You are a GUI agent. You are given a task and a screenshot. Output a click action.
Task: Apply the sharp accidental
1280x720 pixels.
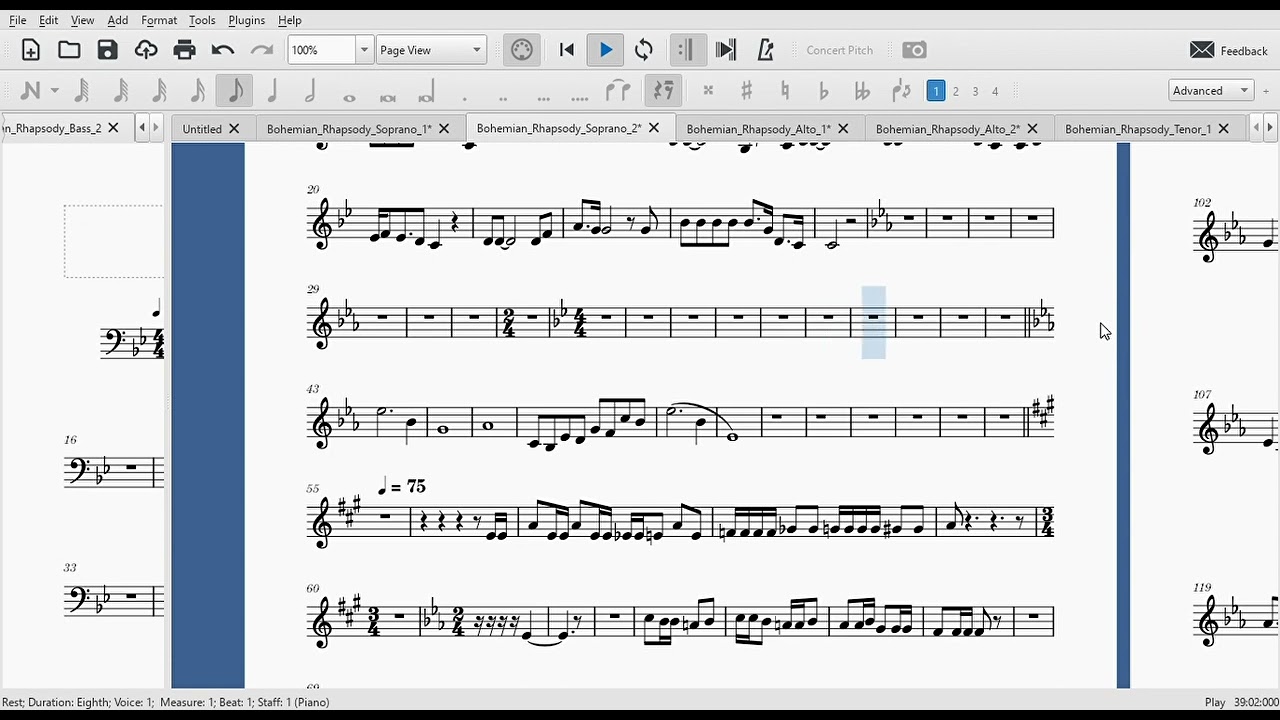(746, 91)
